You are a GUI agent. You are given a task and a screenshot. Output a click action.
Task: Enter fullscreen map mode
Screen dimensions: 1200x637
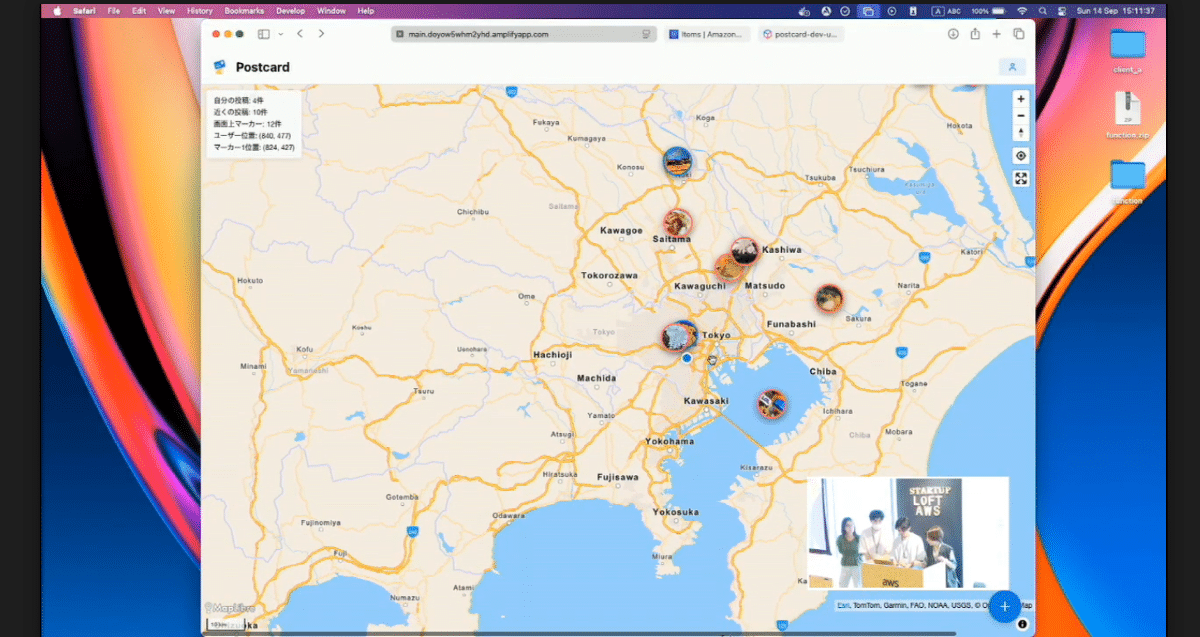click(1020, 179)
